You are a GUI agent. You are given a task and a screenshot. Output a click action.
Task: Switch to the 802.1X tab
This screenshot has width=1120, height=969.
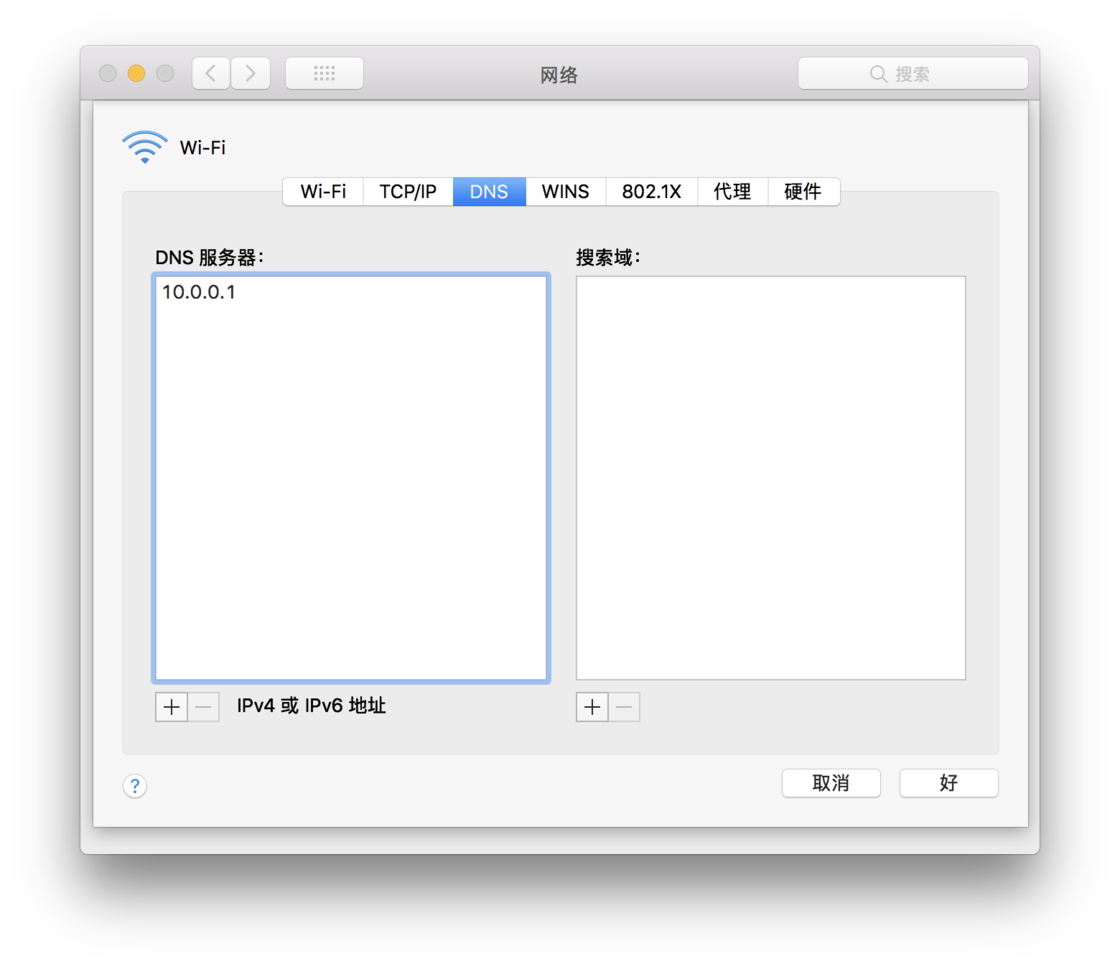coord(651,191)
